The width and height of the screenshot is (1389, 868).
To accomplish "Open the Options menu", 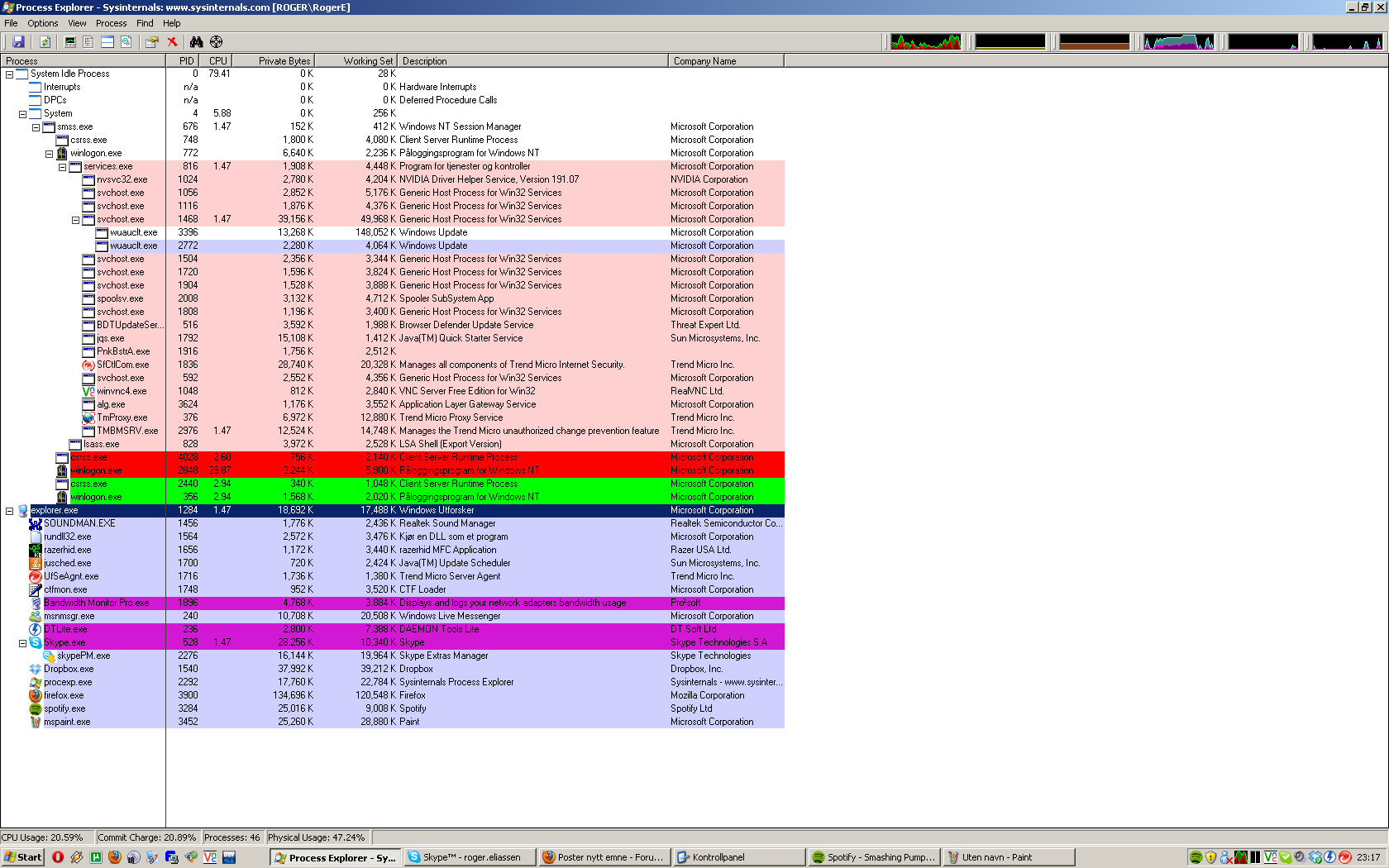I will [43, 23].
